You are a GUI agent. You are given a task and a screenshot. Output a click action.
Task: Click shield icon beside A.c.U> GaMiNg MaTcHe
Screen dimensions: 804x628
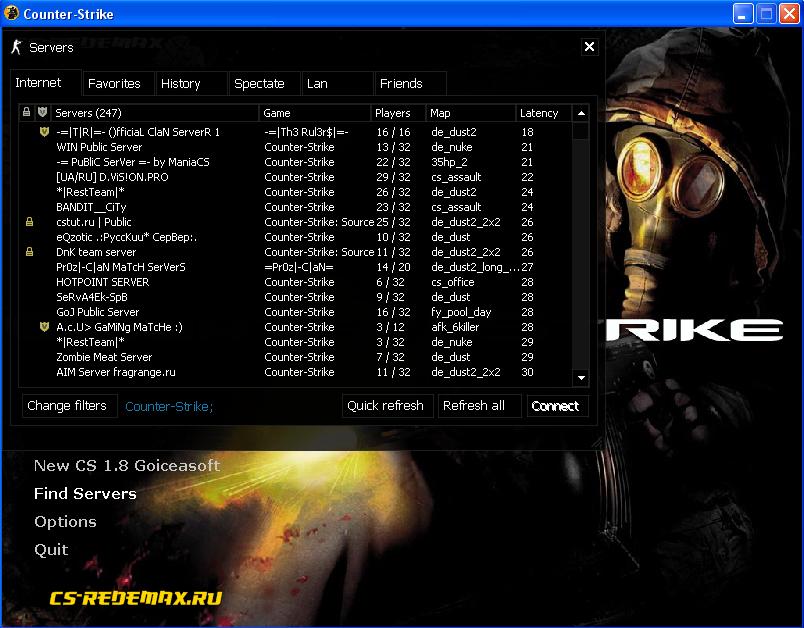pos(45,327)
